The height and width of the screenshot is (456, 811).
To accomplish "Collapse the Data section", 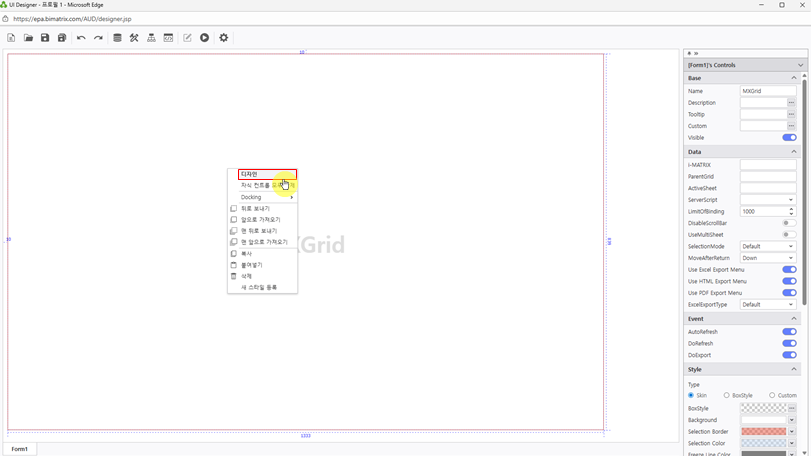I will [794, 152].
